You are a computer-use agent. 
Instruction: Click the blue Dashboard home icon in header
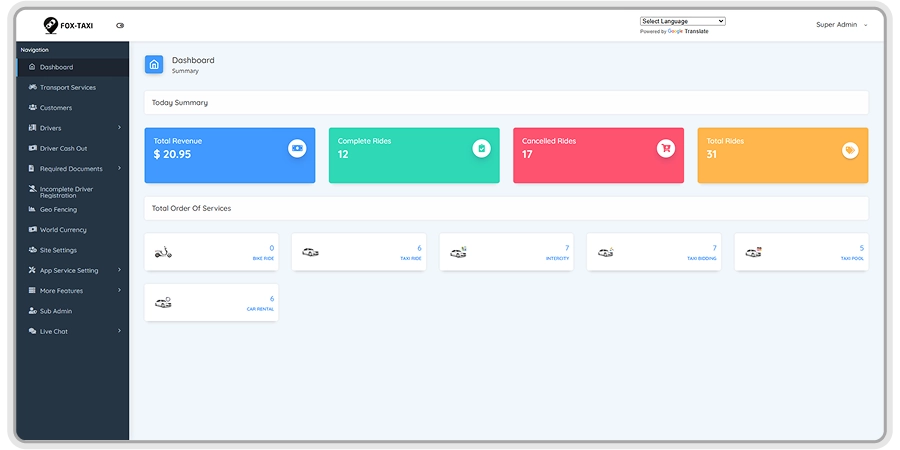pos(154,65)
